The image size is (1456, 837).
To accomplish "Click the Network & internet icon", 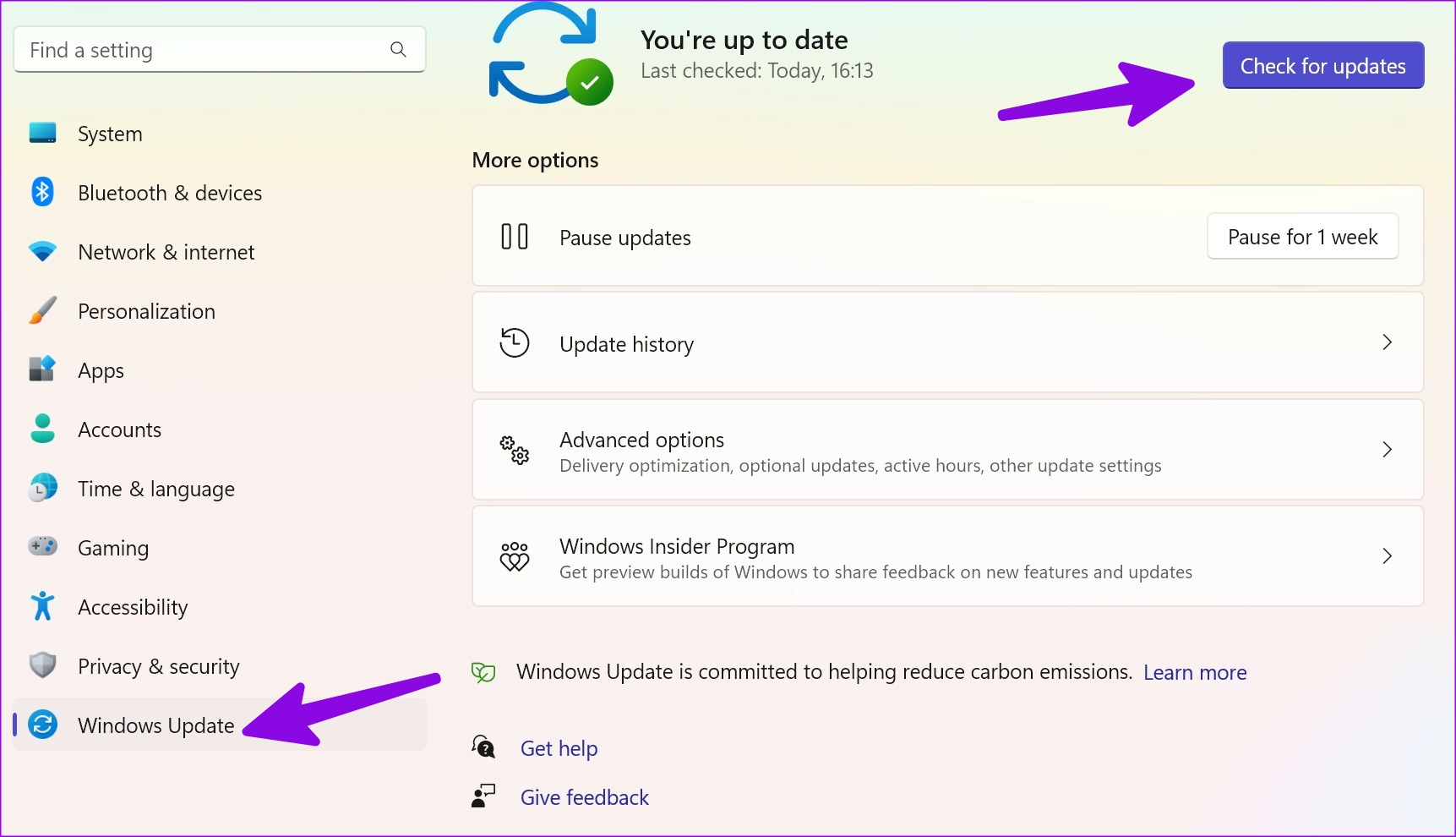I will [x=42, y=251].
